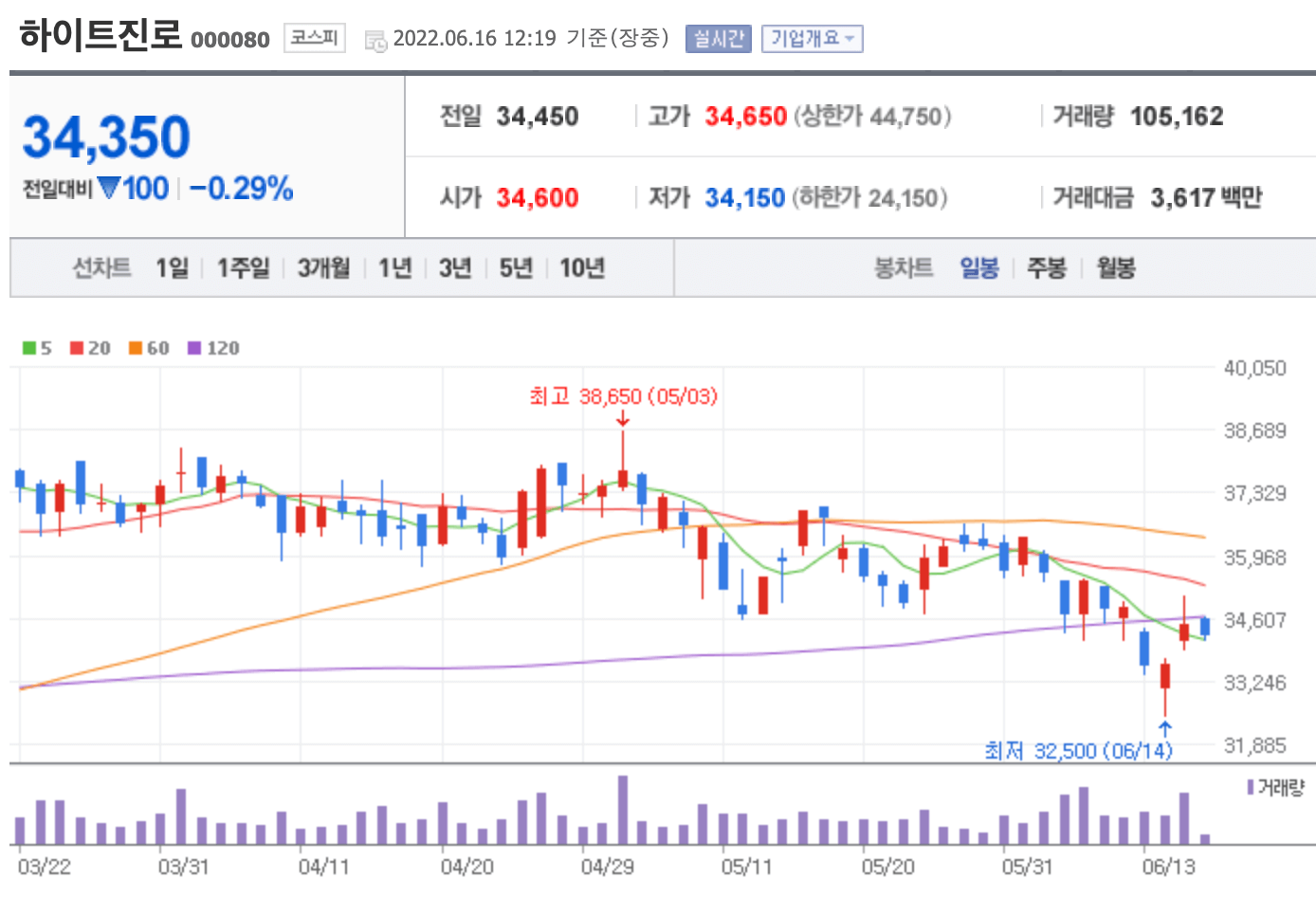
Task: Click the purple 120-day average legend swatch
Action: [x=194, y=348]
